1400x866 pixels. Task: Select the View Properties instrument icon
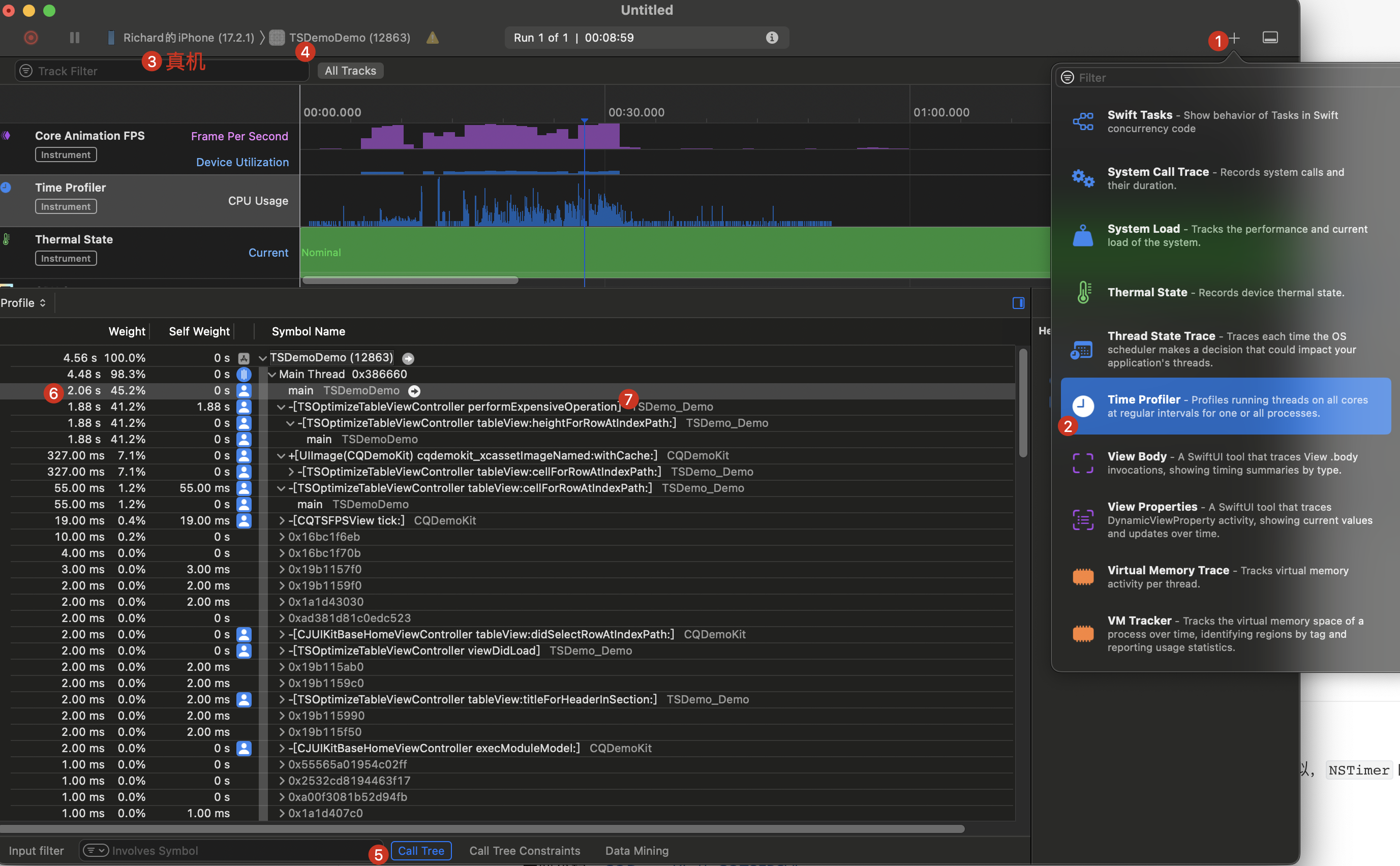pyautogui.click(x=1083, y=520)
